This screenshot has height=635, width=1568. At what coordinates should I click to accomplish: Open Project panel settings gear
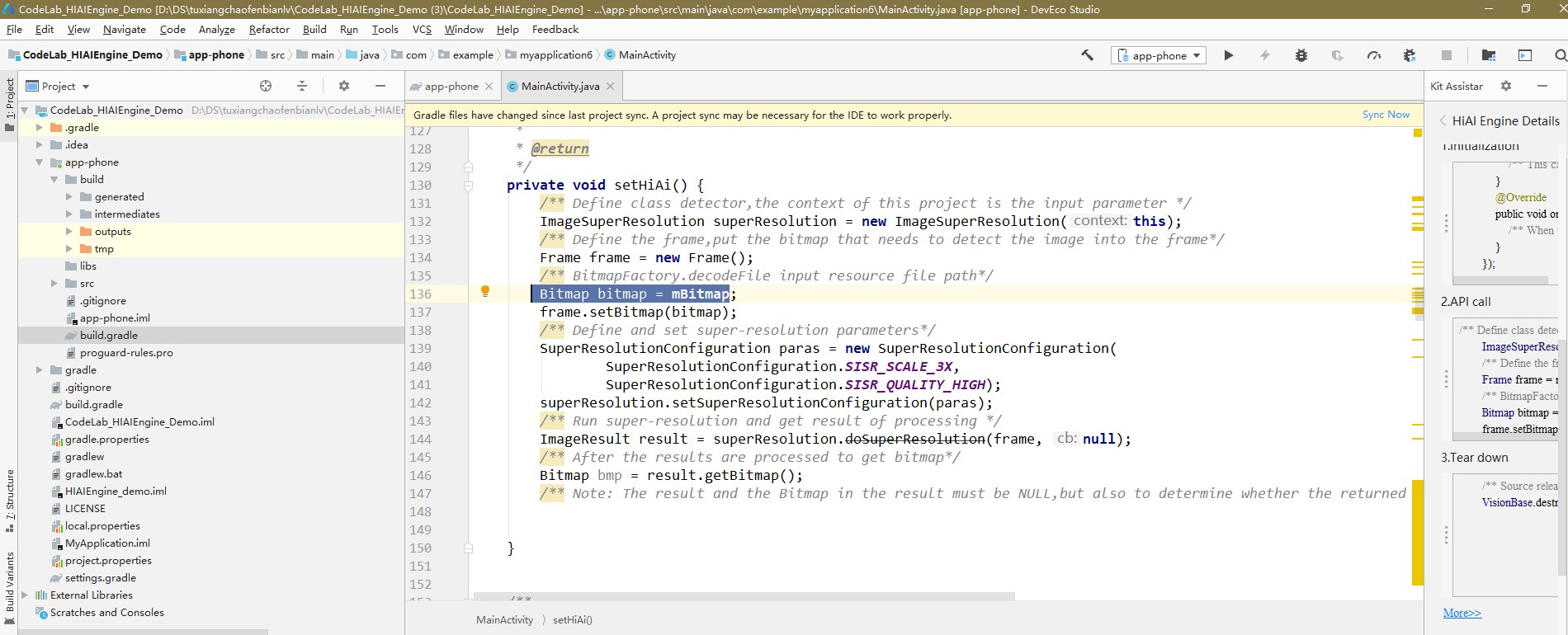344,86
